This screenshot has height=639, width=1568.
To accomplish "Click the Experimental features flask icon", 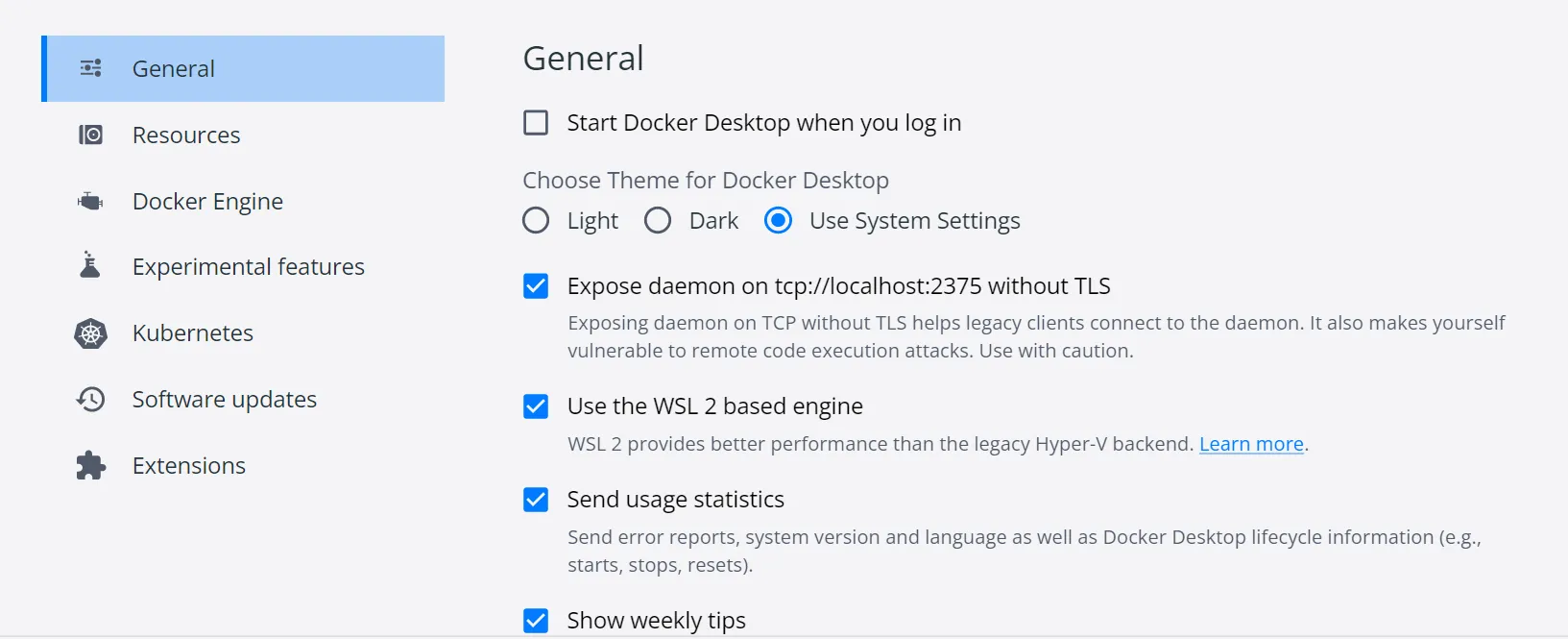I will [90, 265].
